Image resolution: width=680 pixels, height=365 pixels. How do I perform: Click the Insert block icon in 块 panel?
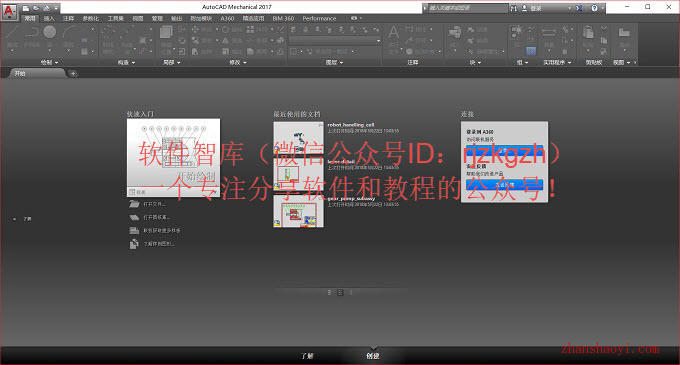(x=454, y=32)
